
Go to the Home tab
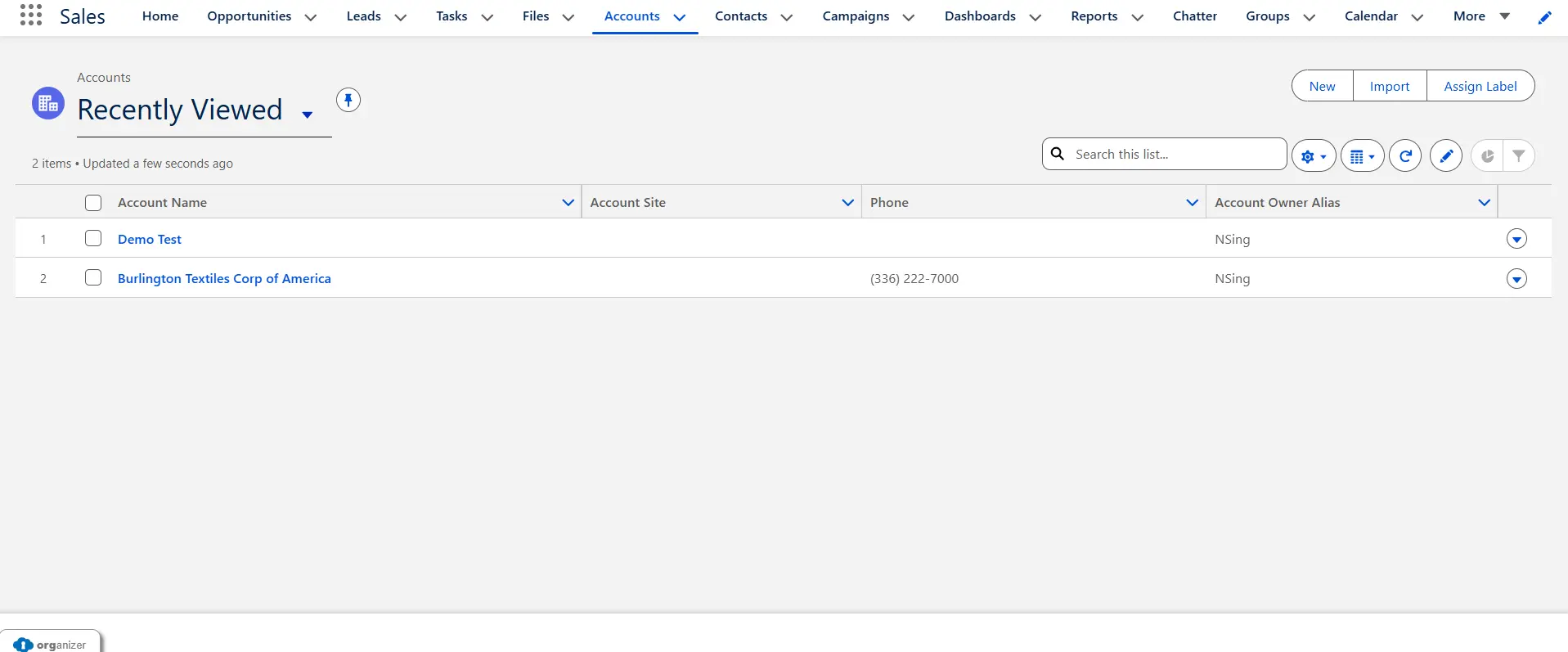(160, 16)
